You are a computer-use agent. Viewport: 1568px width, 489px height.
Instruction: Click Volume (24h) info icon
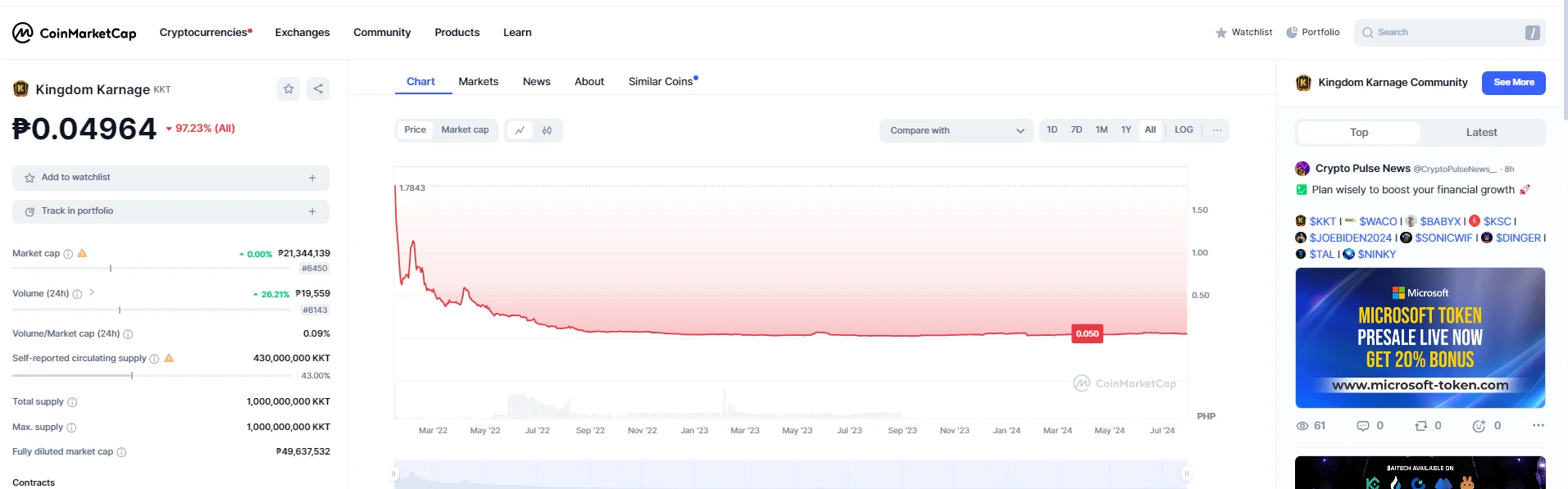point(77,294)
